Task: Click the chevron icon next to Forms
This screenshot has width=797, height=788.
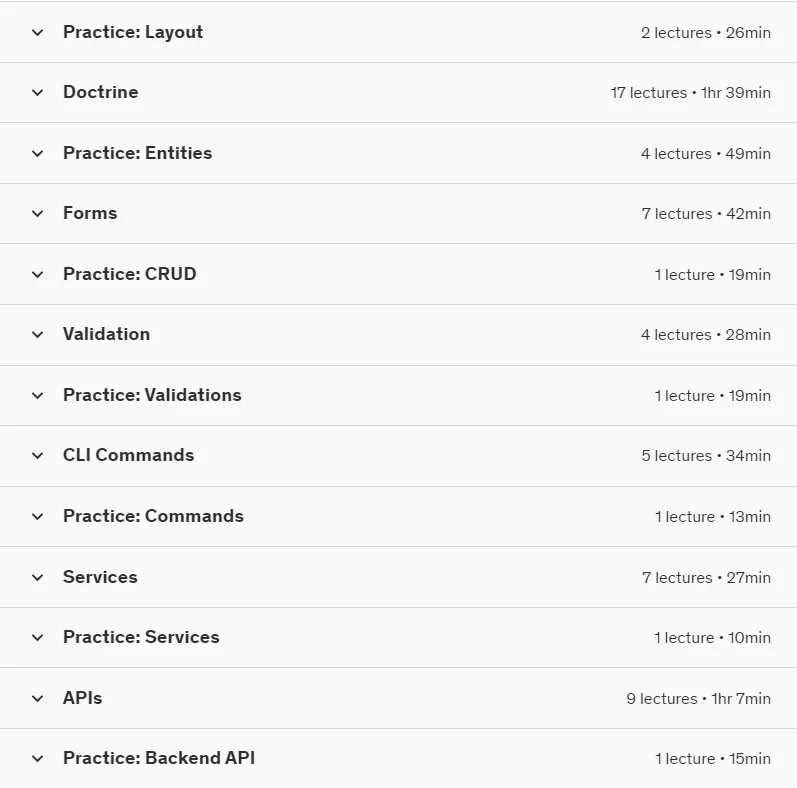Action: [x=37, y=214]
